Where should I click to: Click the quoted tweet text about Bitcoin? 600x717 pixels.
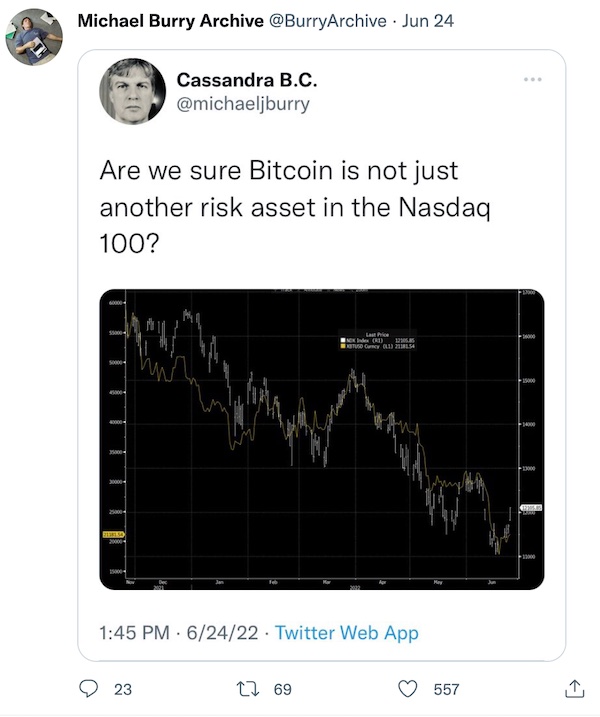click(295, 207)
